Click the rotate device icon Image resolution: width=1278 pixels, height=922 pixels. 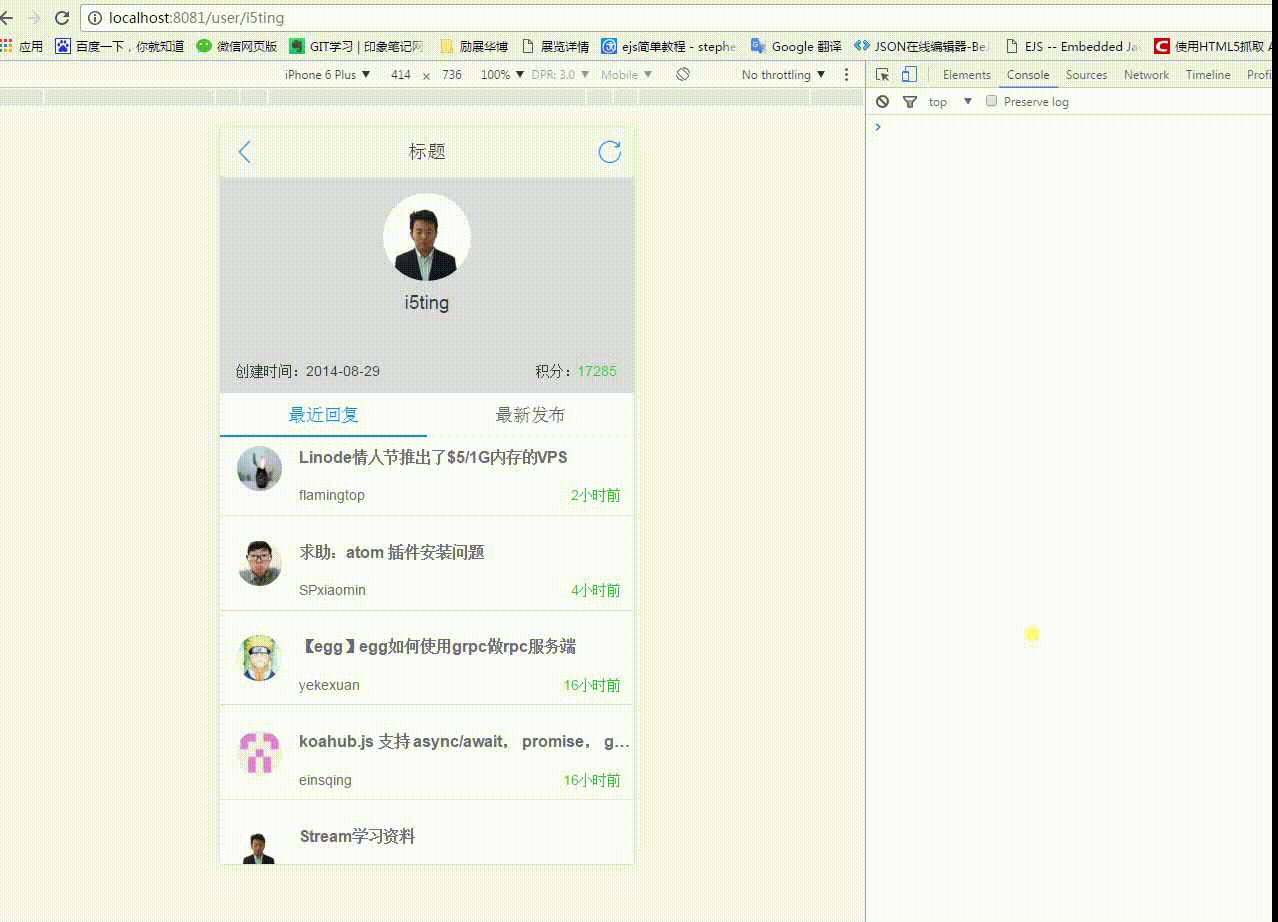coord(683,75)
